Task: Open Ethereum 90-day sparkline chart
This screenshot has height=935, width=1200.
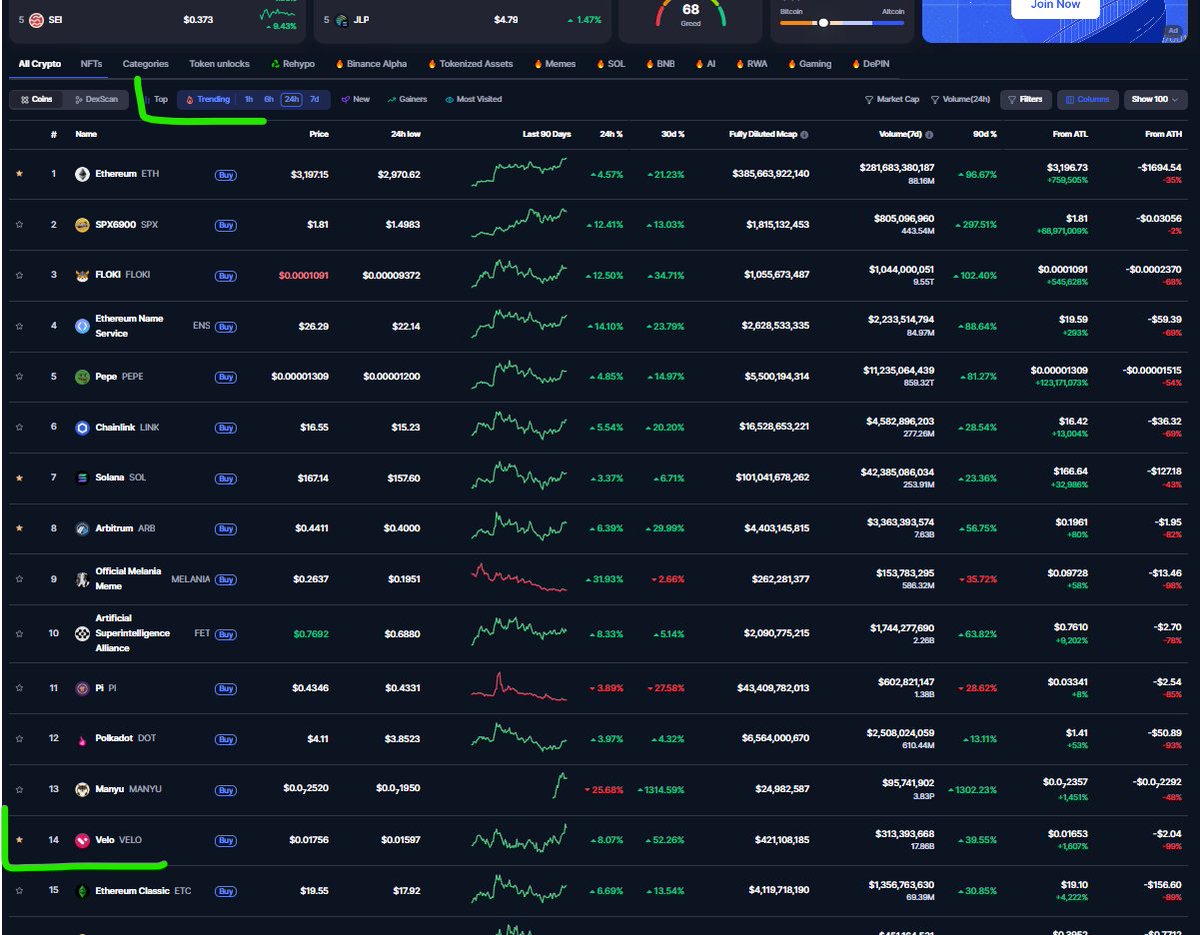Action: pyautogui.click(x=520, y=173)
